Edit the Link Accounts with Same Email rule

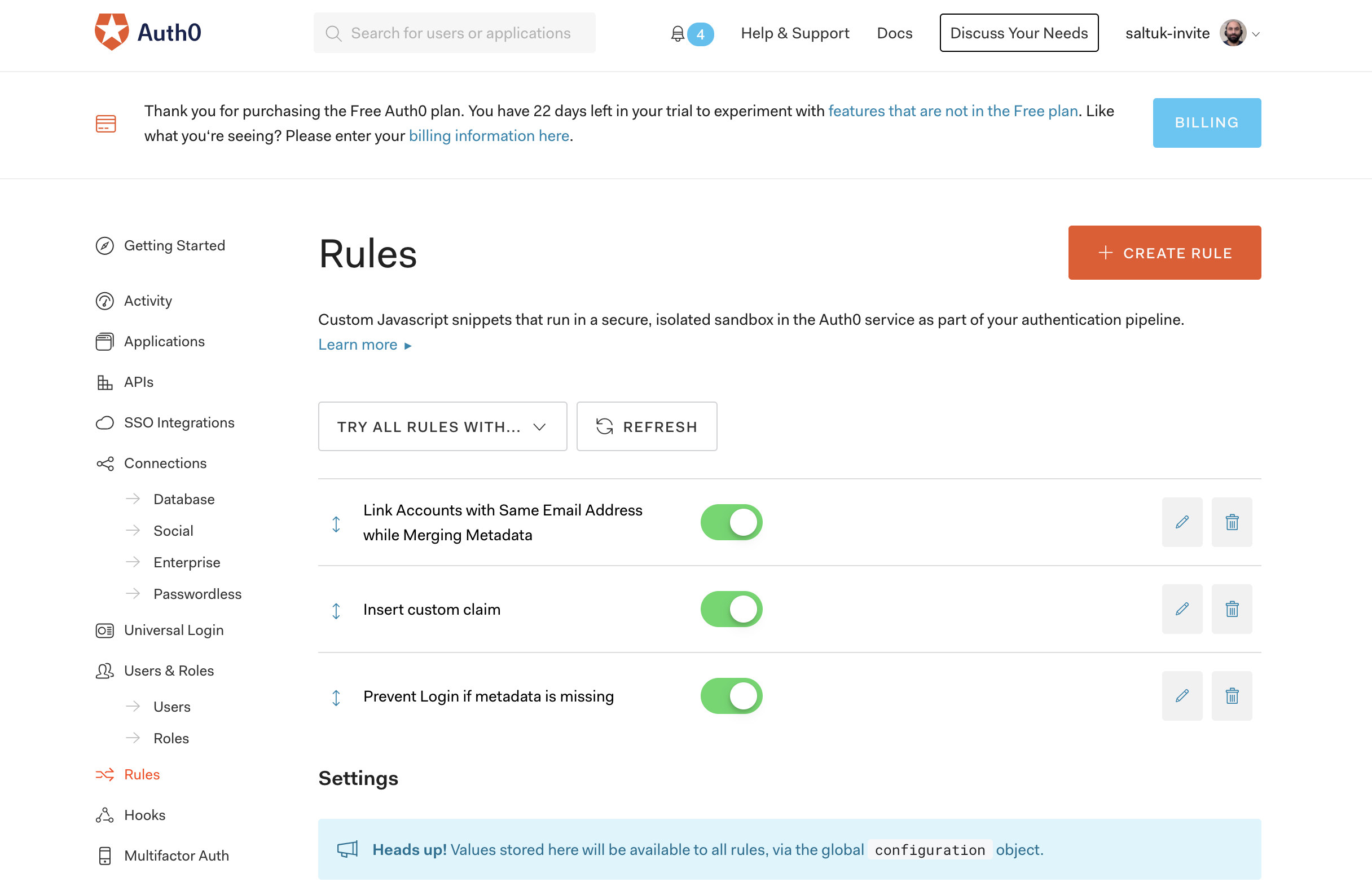(1182, 522)
